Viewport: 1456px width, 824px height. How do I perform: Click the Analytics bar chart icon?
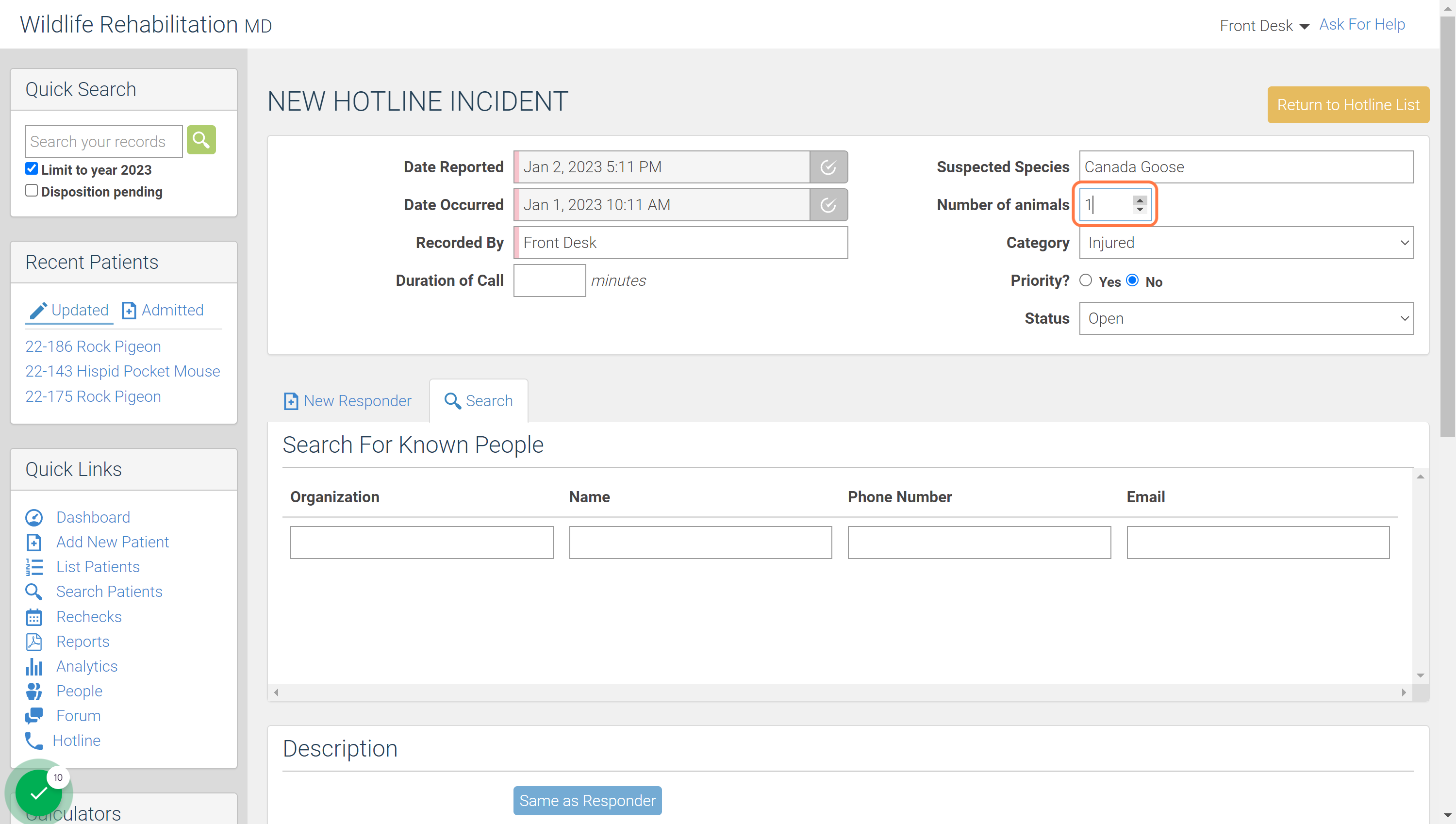(34, 667)
